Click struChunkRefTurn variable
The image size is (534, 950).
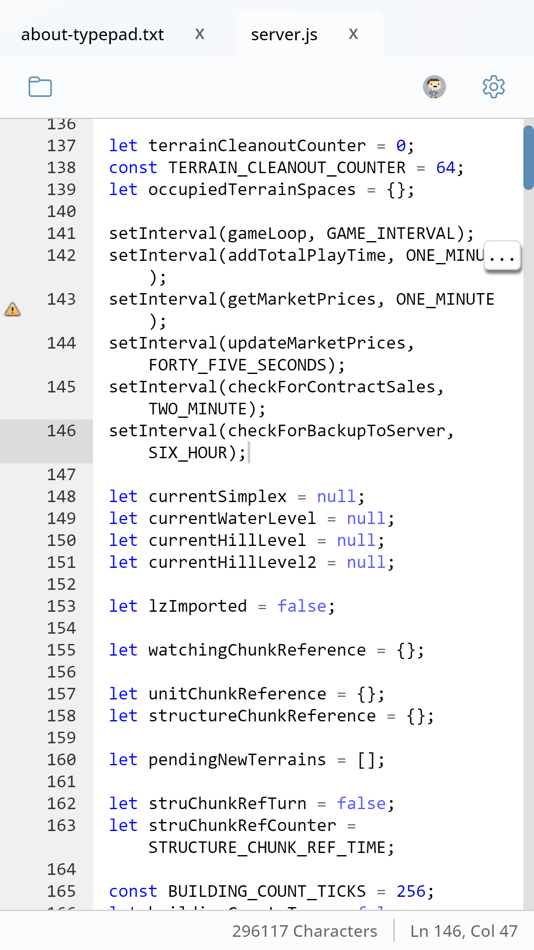(x=227, y=803)
